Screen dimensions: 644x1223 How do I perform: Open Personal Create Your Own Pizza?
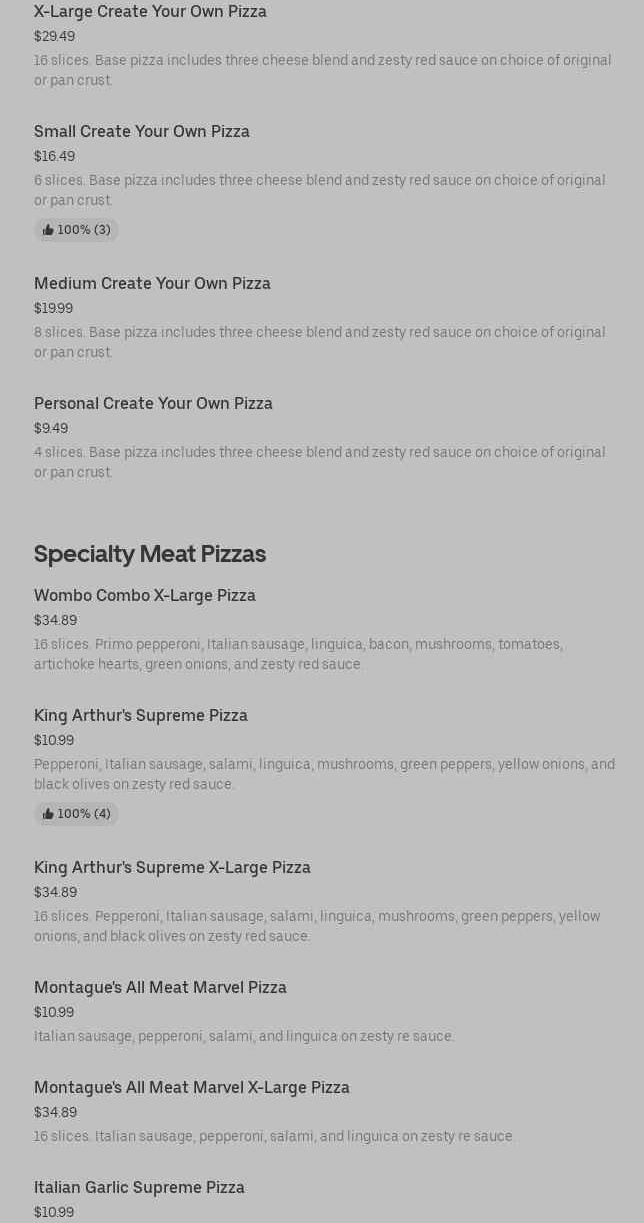(153, 403)
